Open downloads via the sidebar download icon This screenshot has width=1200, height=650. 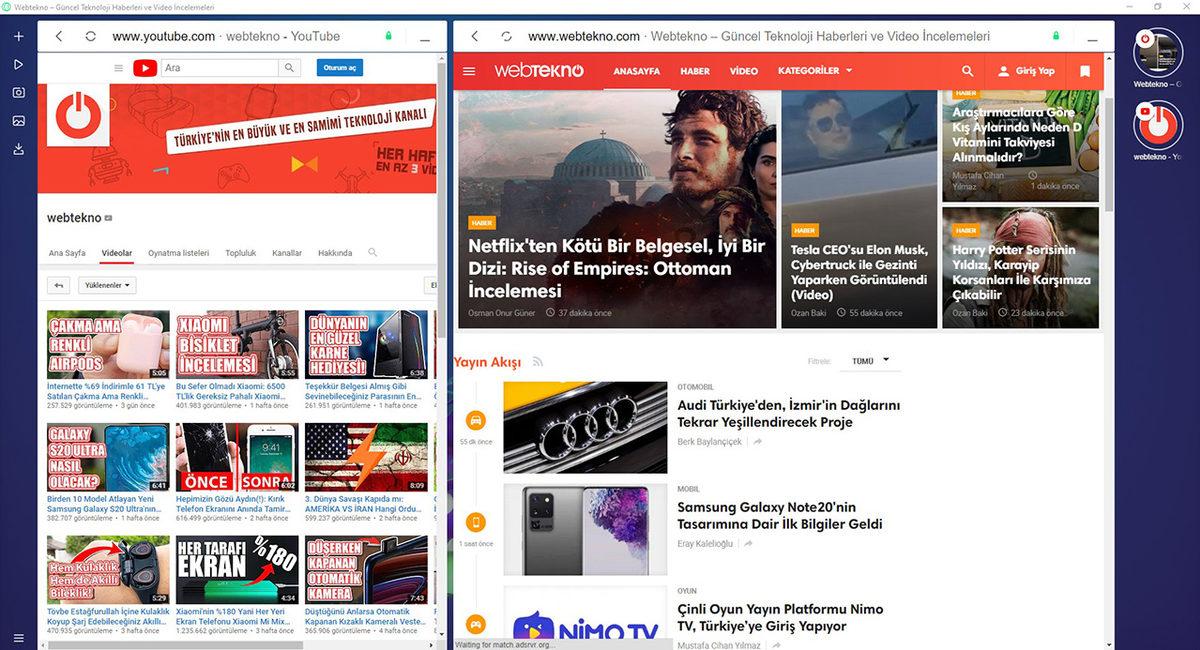point(16,148)
